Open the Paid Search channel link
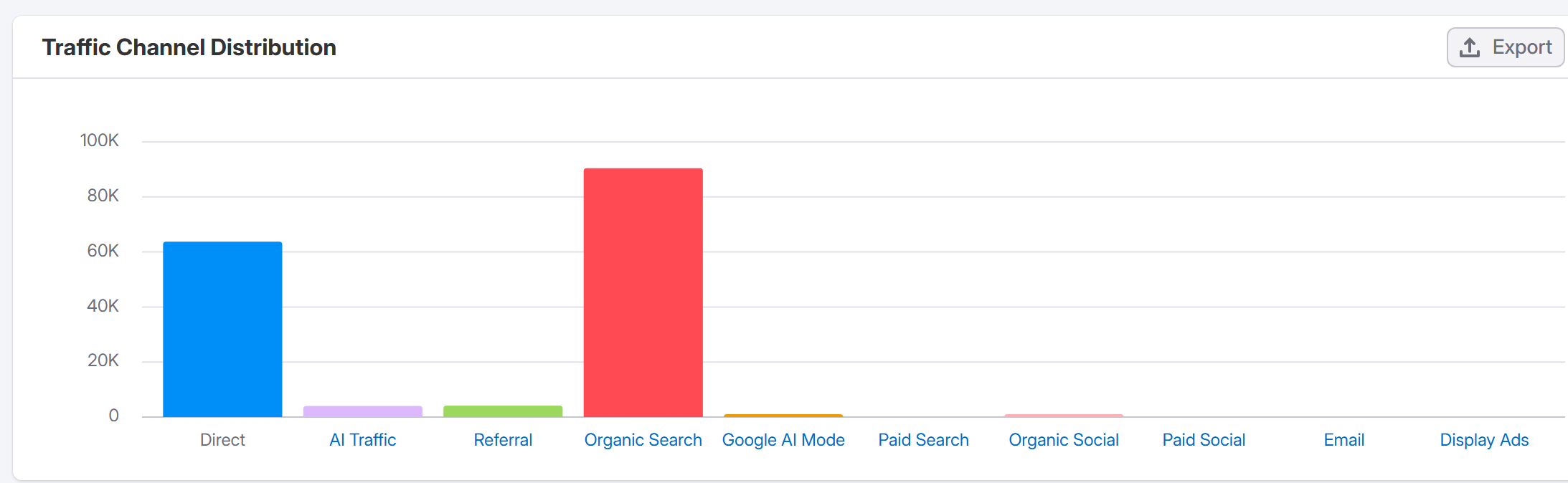 click(x=923, y=440)
